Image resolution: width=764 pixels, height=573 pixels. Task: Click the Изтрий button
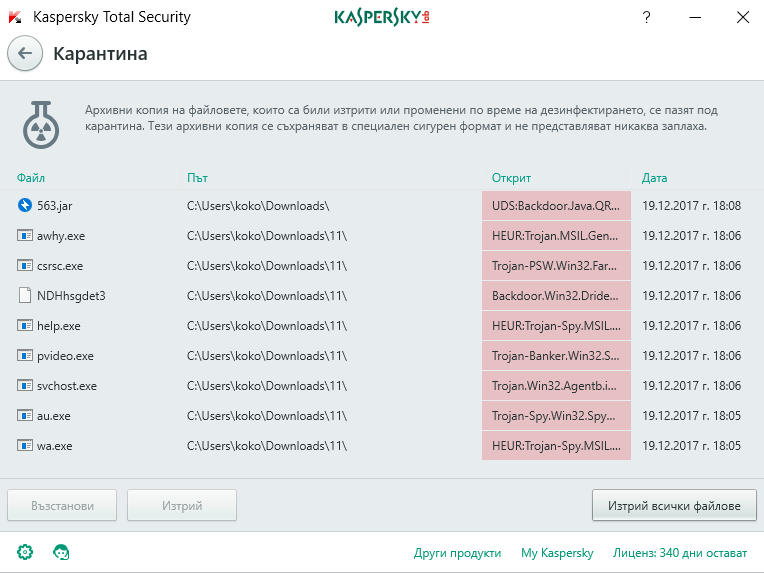tap(182, 506)
